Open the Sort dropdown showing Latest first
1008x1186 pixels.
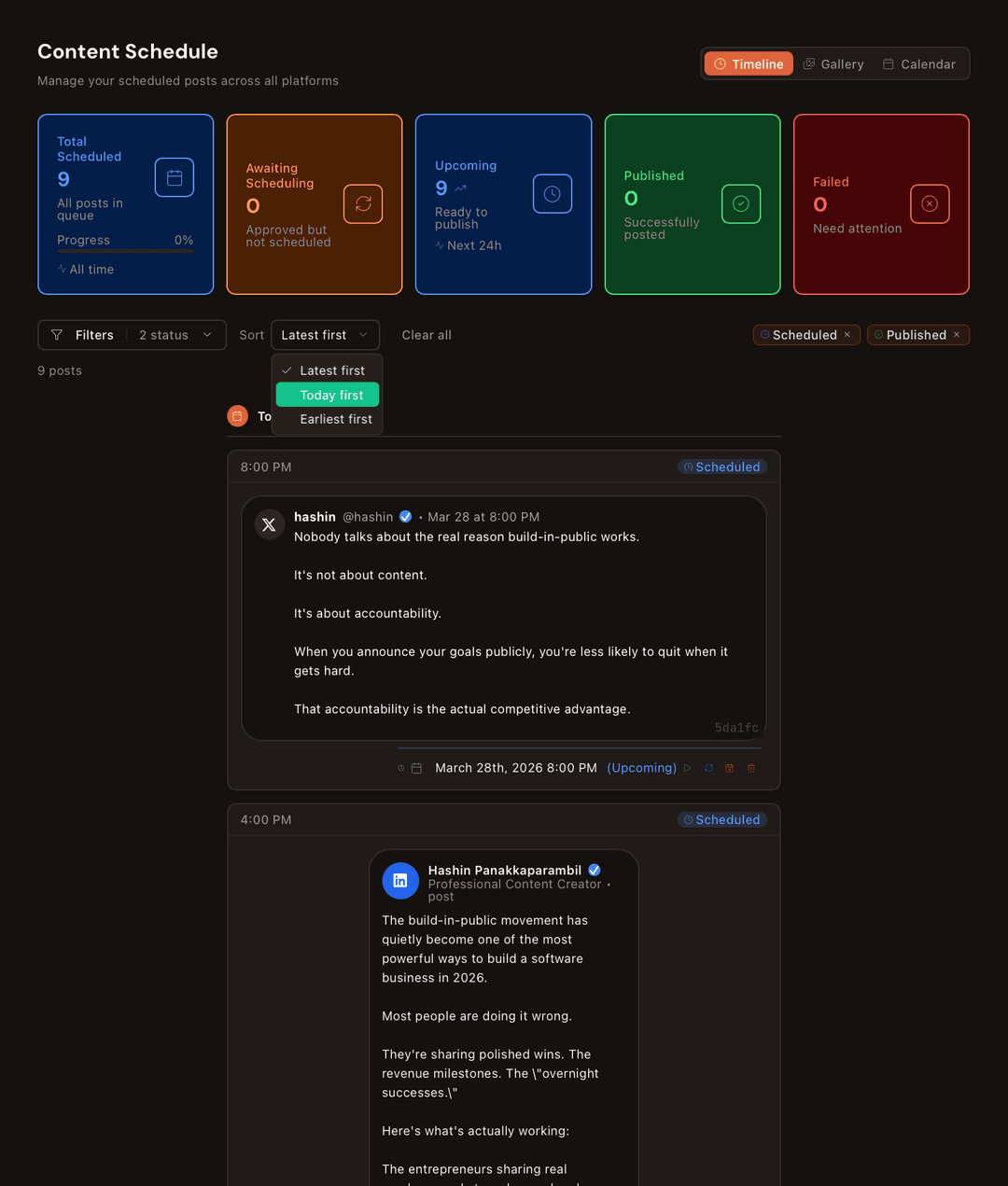tap(325, 335)
